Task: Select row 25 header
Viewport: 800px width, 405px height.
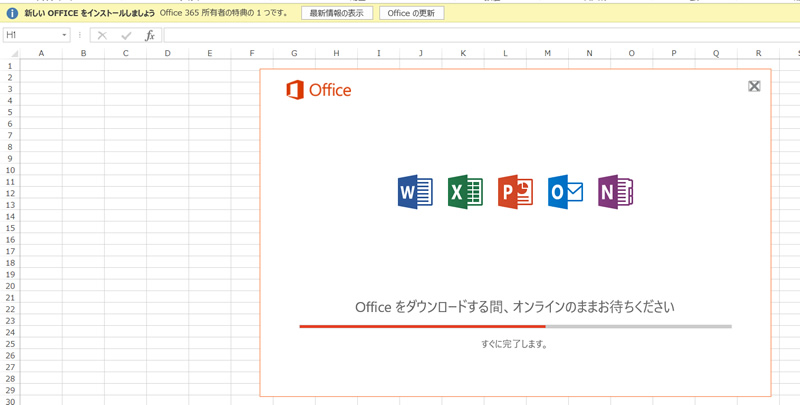Action: [x=10, y=344]
